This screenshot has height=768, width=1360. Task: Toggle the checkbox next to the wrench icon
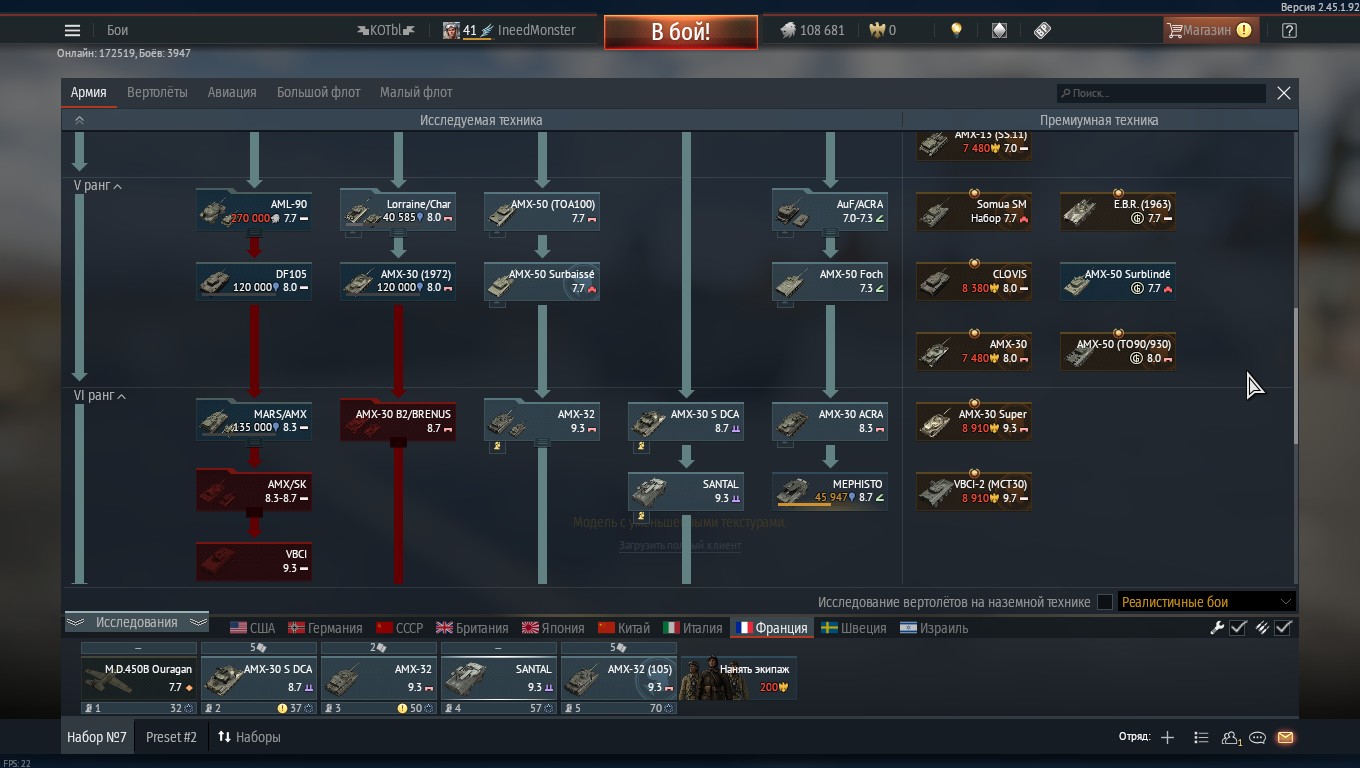click(1238, 628)
